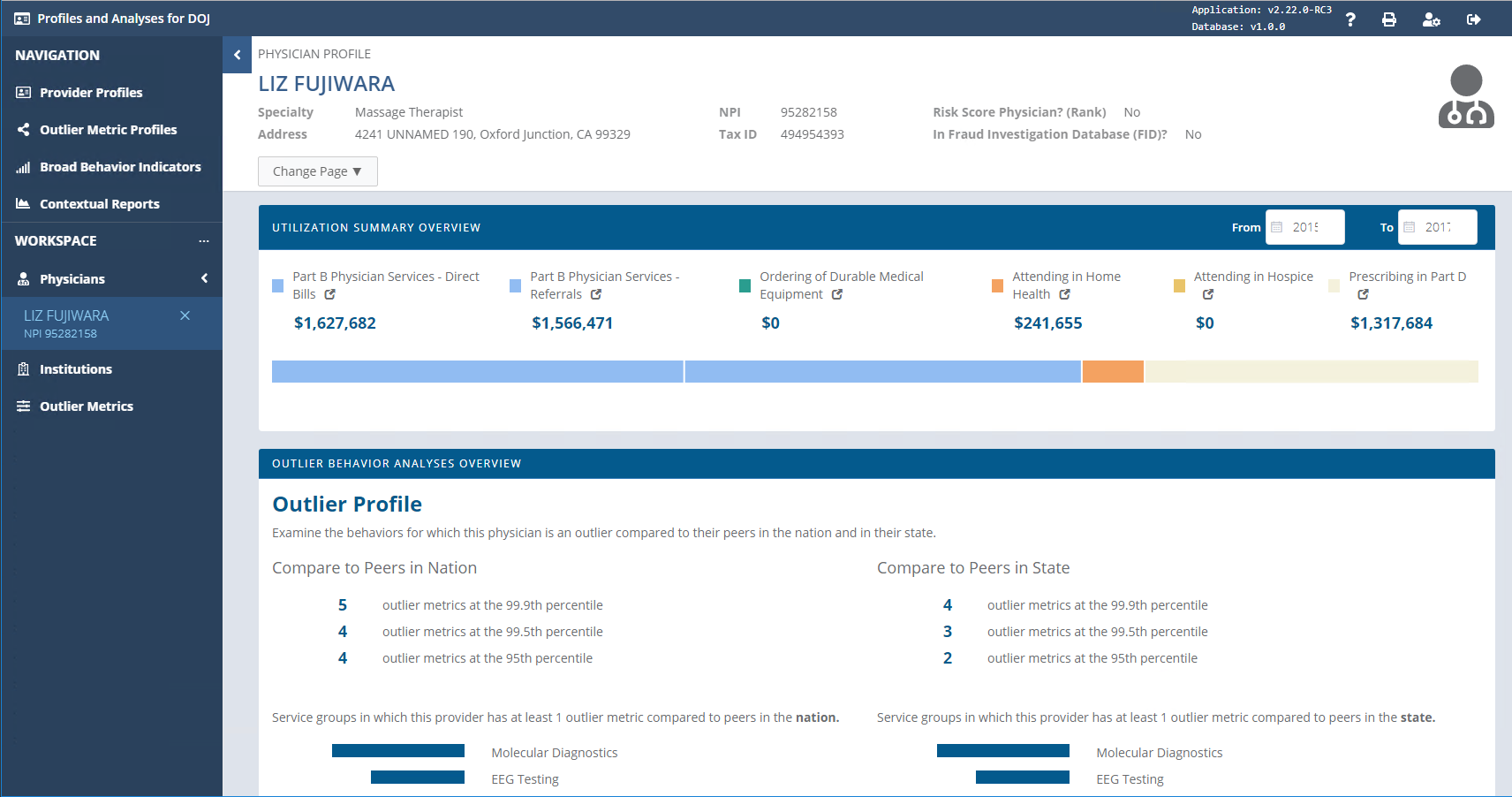Click state EEG Testing bar
Viewport: 1512px width, 797px height.
pos(1023,778)
